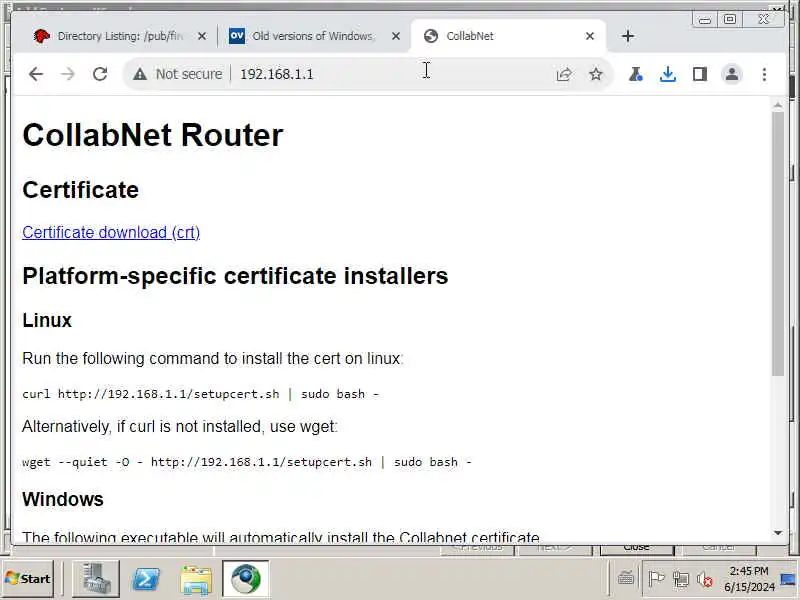Click the browser forward arrow
Viewport: 800px width, 600px height.
[67, 74]
